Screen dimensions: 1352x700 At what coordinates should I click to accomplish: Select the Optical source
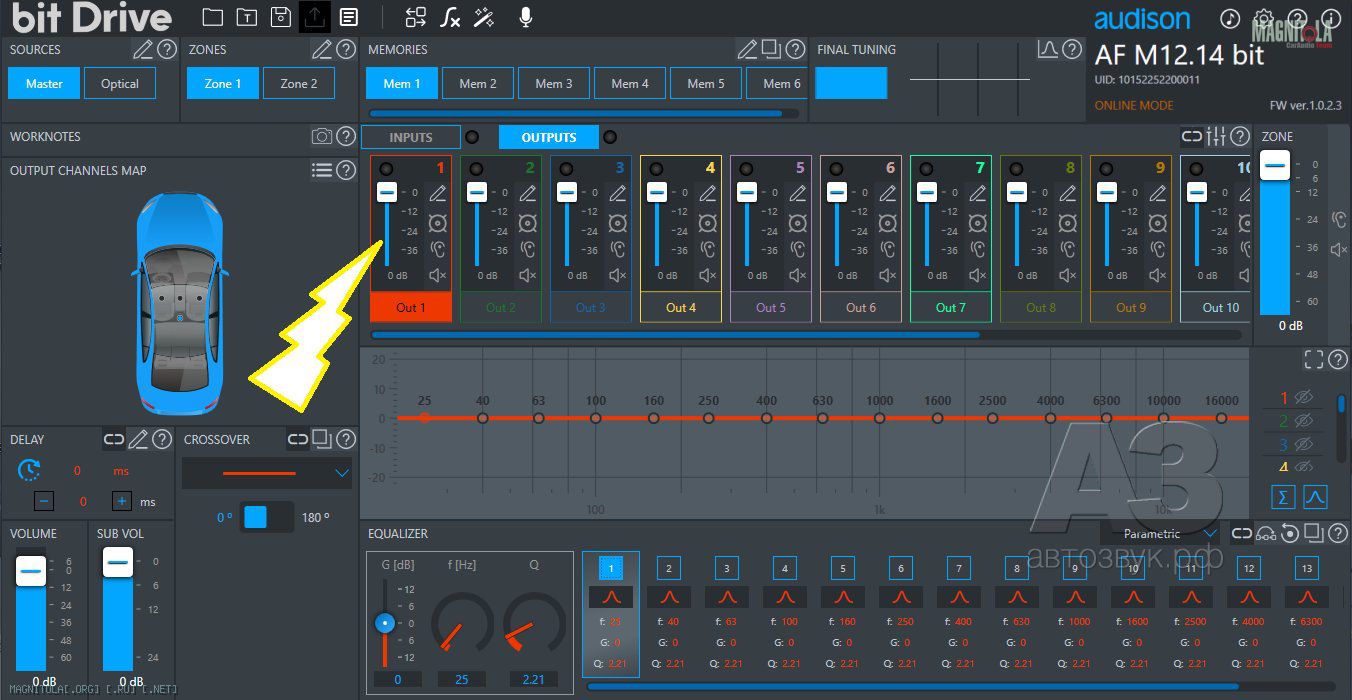[x=120, y=83]
